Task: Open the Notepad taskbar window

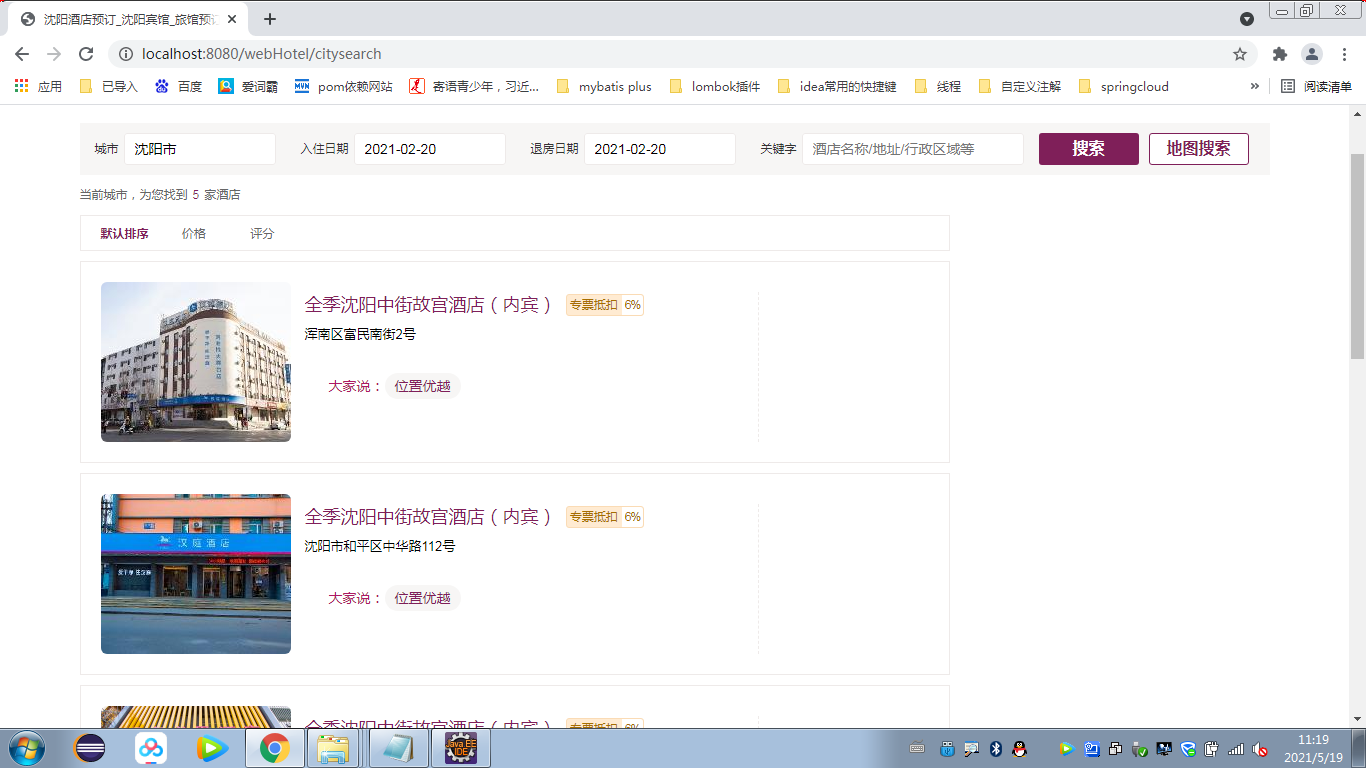Action: 398,748
